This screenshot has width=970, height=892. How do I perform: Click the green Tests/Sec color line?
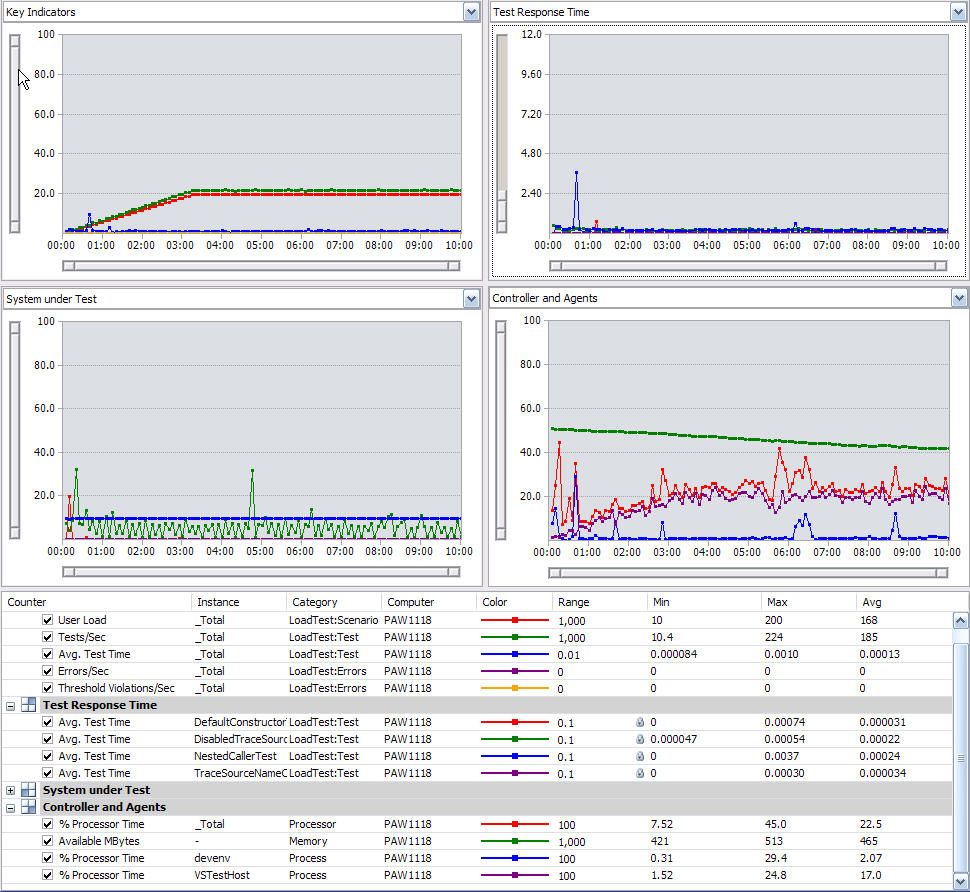pyautogui.click(x=515, y=637)
